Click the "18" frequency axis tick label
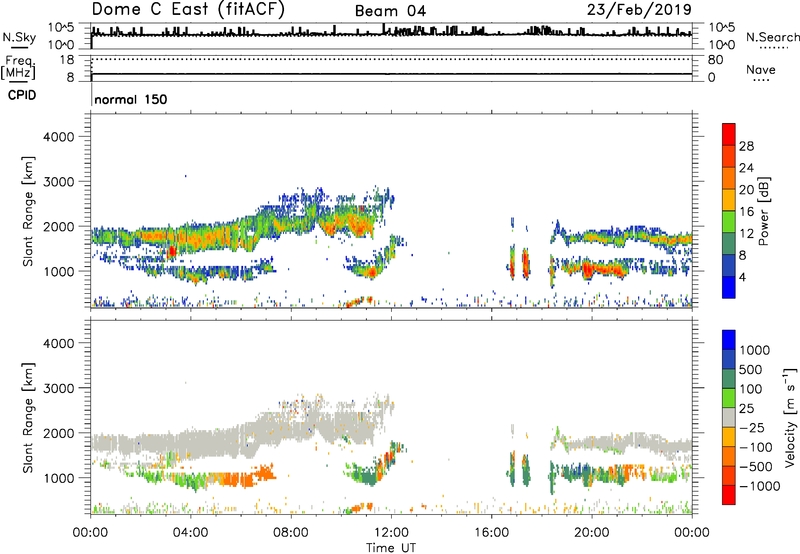Image resolution: width=800 pixels, height=554 pixels. click(66, 60)
